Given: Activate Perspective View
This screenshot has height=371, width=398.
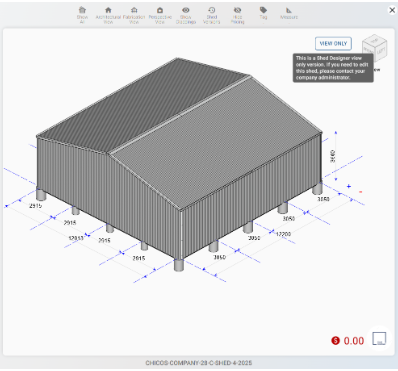Looking at the screenshot, I should (x=160, y=15).
